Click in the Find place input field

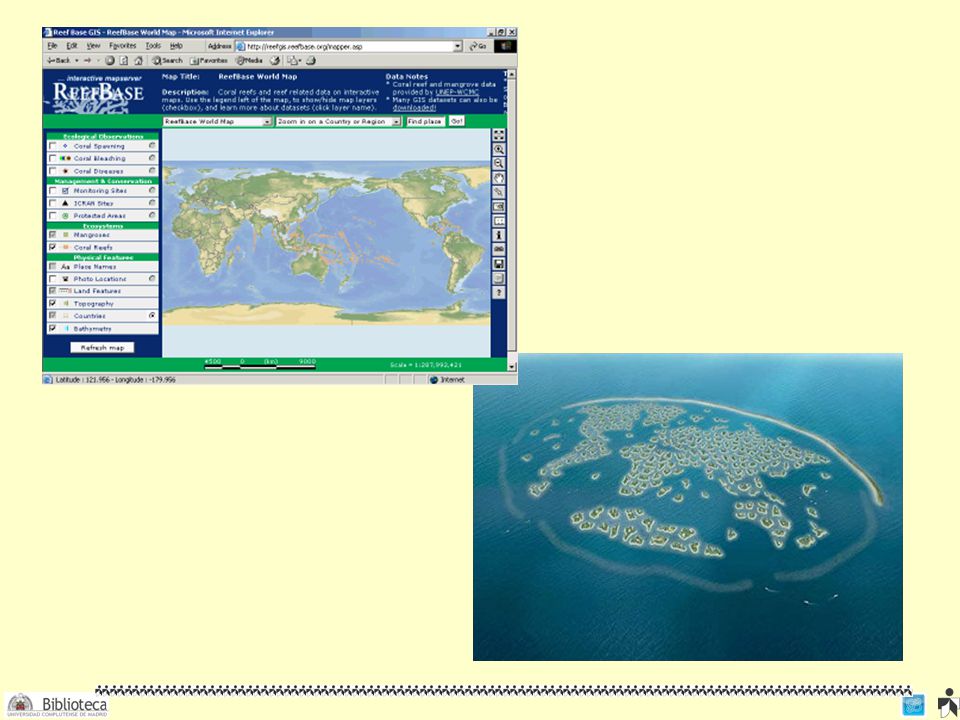[426, 122]
